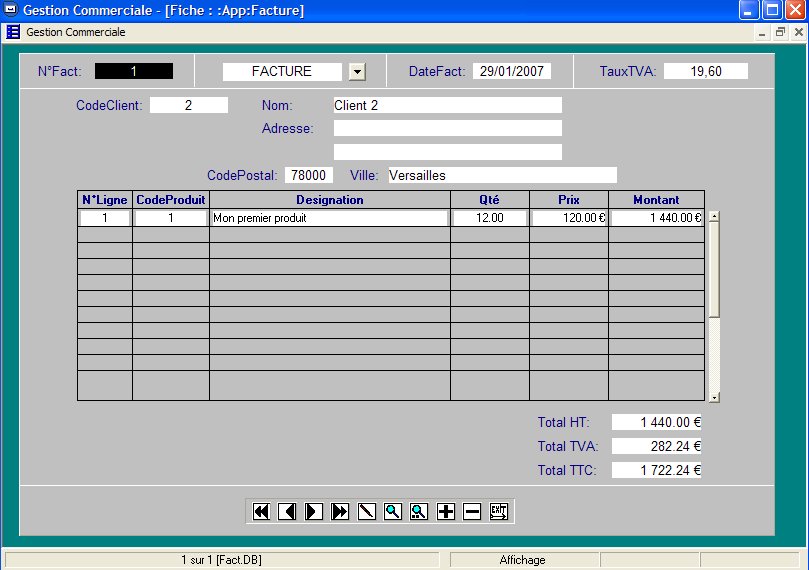The image size is (809, 570).
Task: Click the TauxTVA: label
Action: [x=628, y=71]
